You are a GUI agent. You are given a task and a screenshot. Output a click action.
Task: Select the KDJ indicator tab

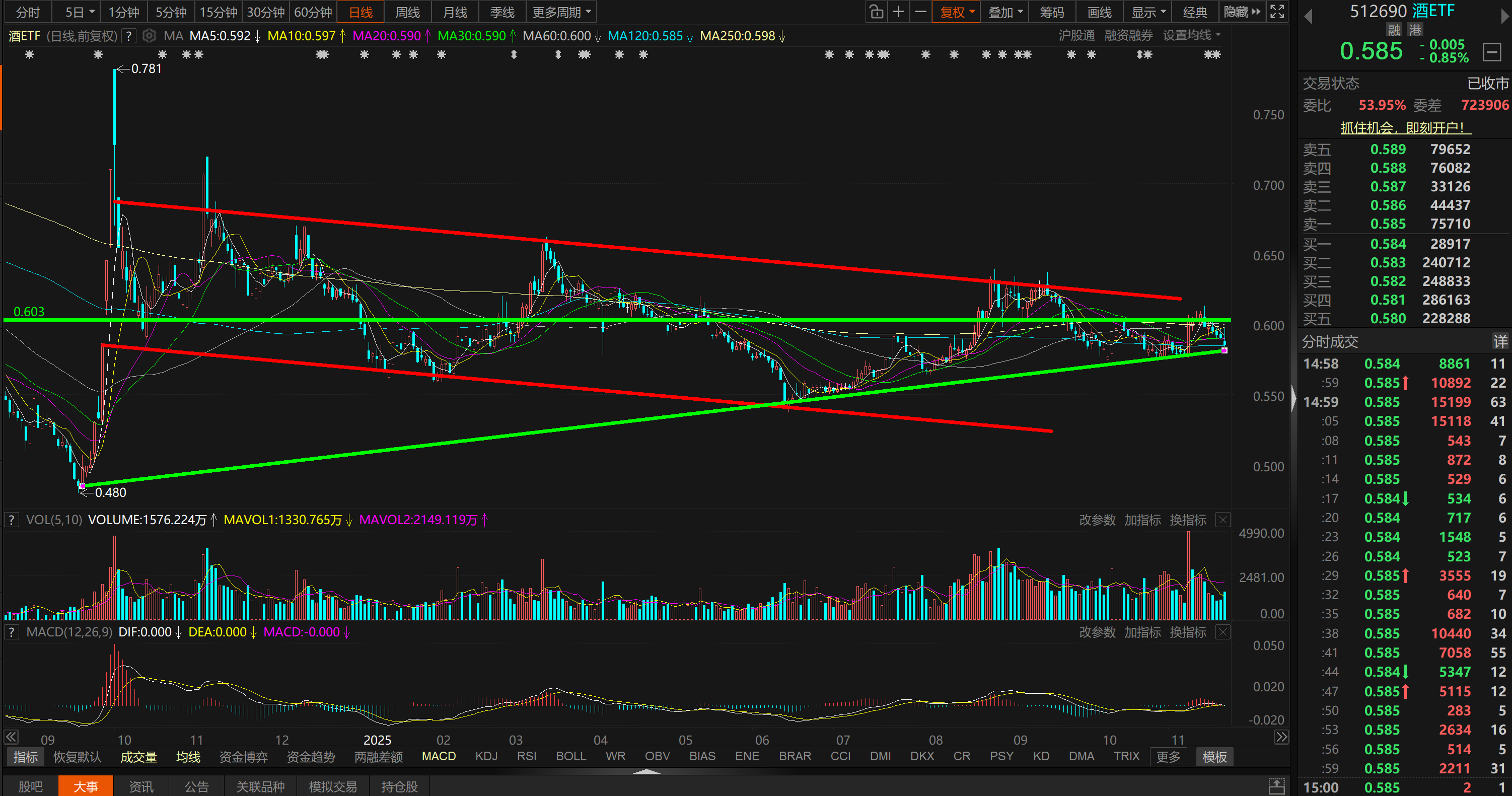(x=486, y=756)
